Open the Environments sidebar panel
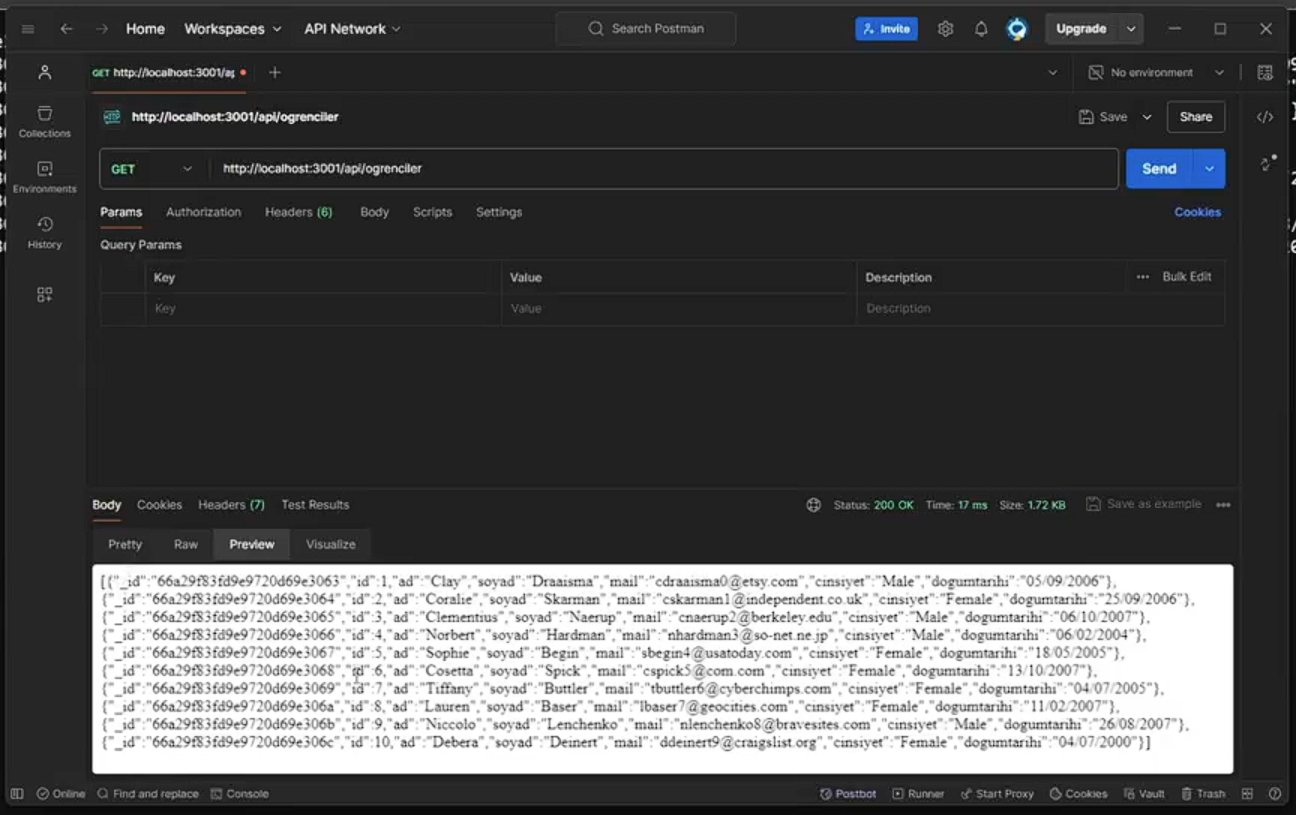 coord(45,176)
